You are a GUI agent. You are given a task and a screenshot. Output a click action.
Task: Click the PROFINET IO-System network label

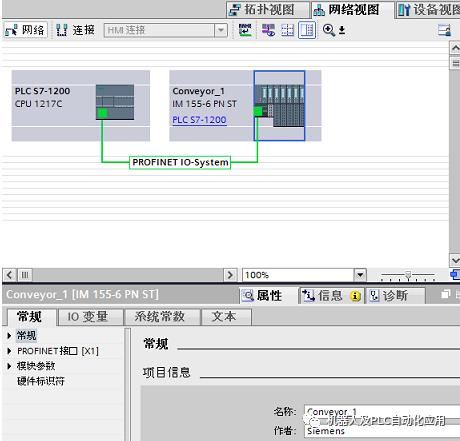coord(180,162)
